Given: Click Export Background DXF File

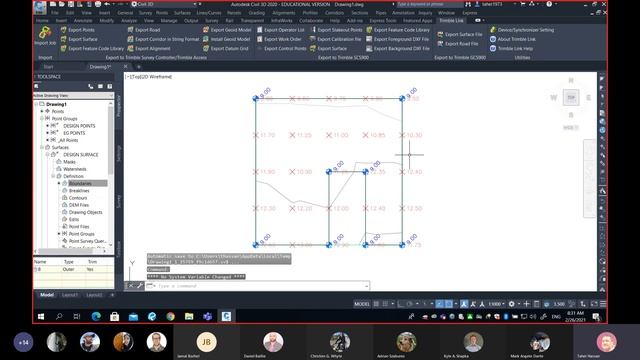Looking at the screenshot, I should [398, 49].
